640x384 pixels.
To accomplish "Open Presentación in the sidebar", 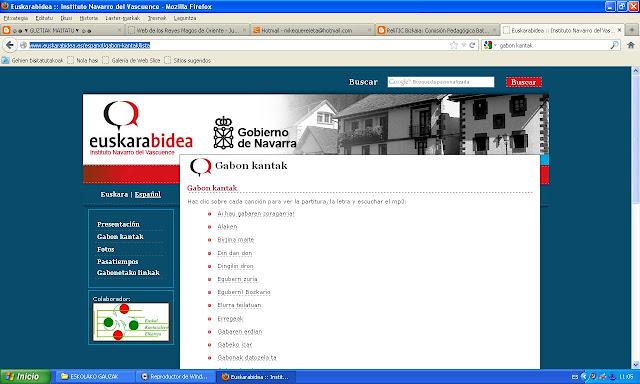I will pos(118,224).
